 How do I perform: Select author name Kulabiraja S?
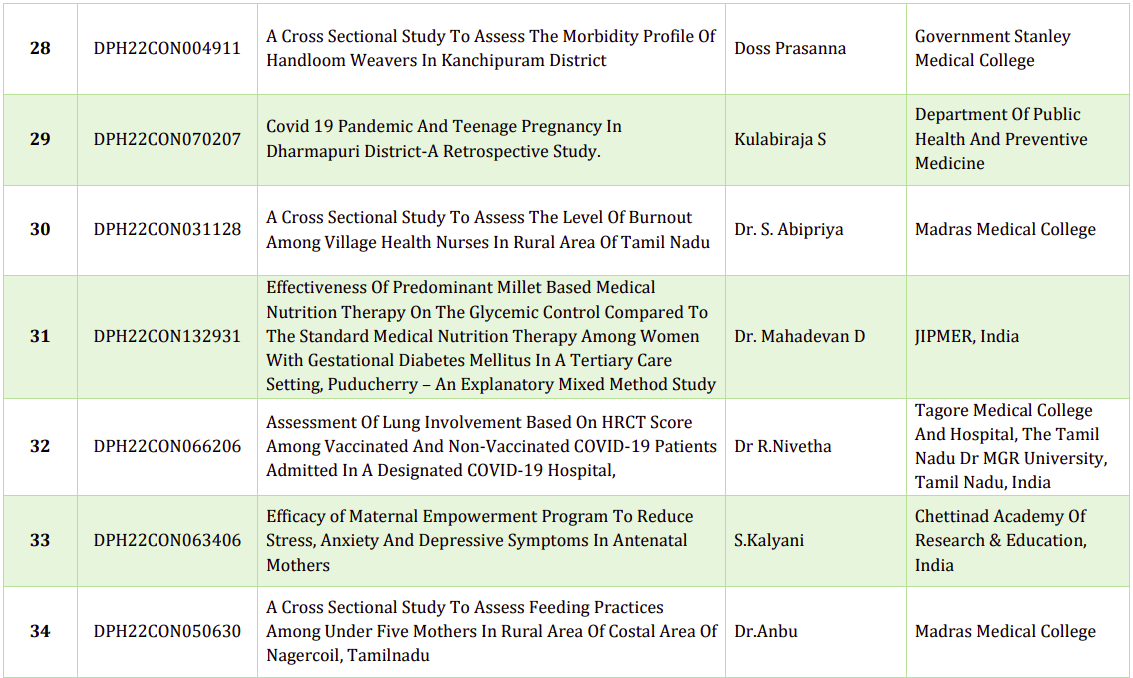[x=780, y=139]
